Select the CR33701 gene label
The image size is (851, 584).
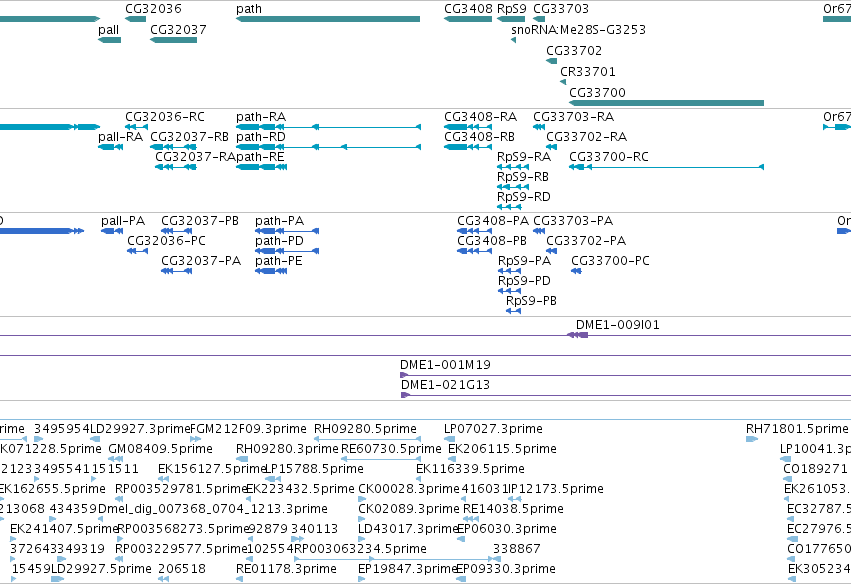[588, 72]
